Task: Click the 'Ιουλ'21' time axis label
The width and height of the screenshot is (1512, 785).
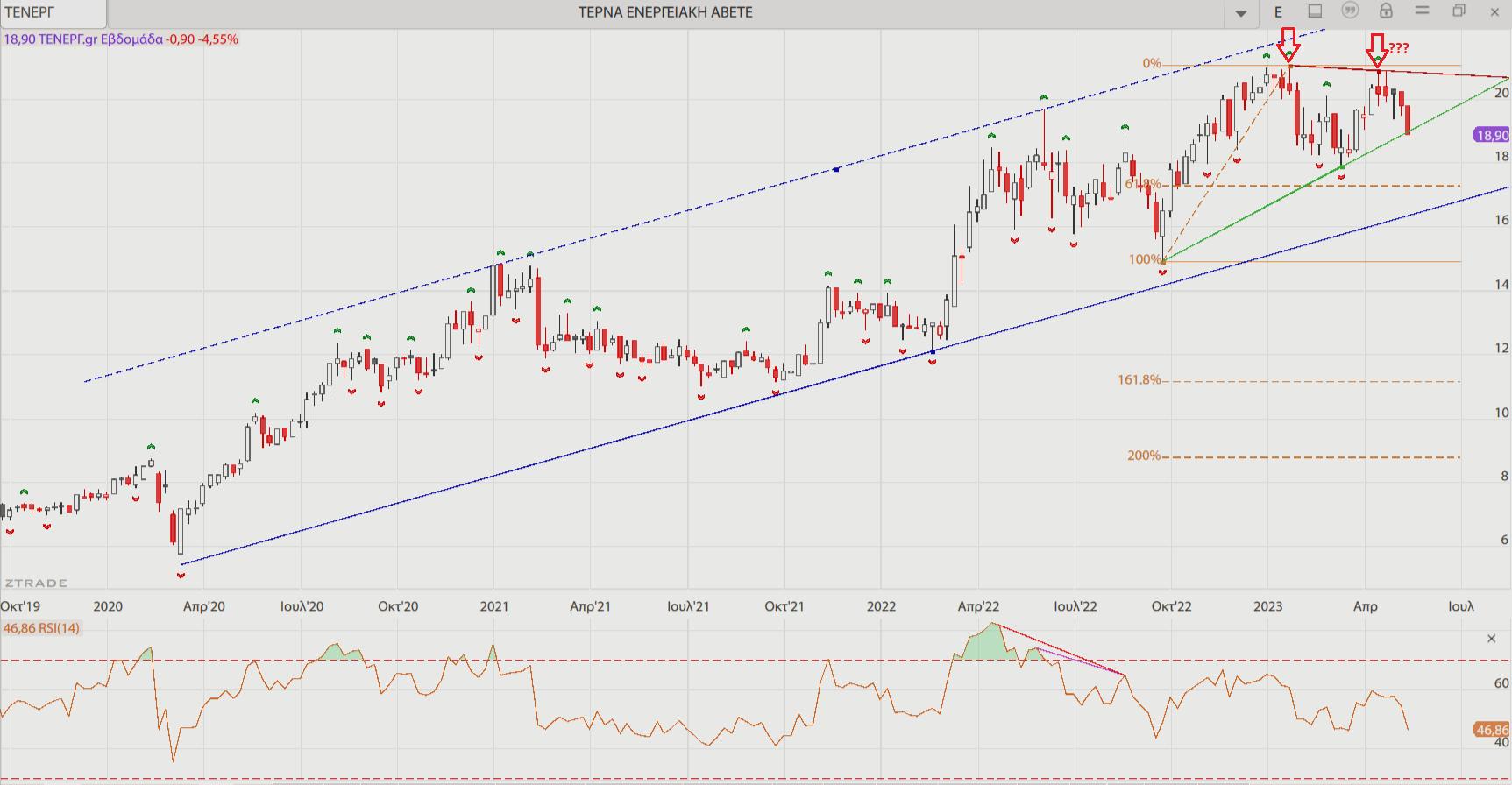Action: click(688, 606)
